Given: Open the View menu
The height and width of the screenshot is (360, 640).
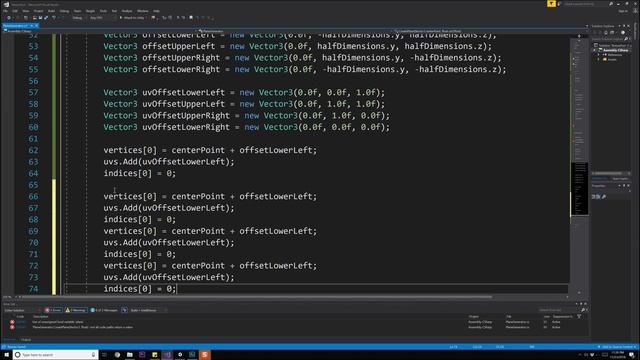Looking at the screenshot, I should 26,11.
